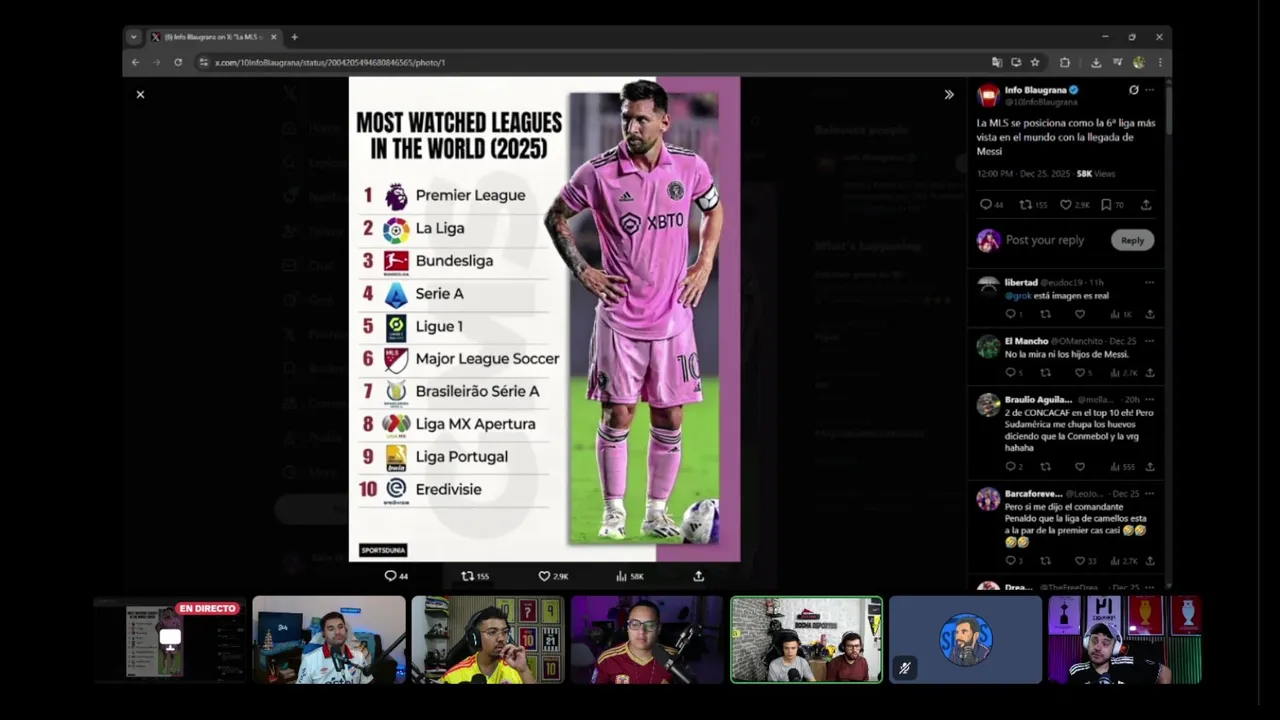Click the repost icon under libertad's comment

coord(1046,314)
